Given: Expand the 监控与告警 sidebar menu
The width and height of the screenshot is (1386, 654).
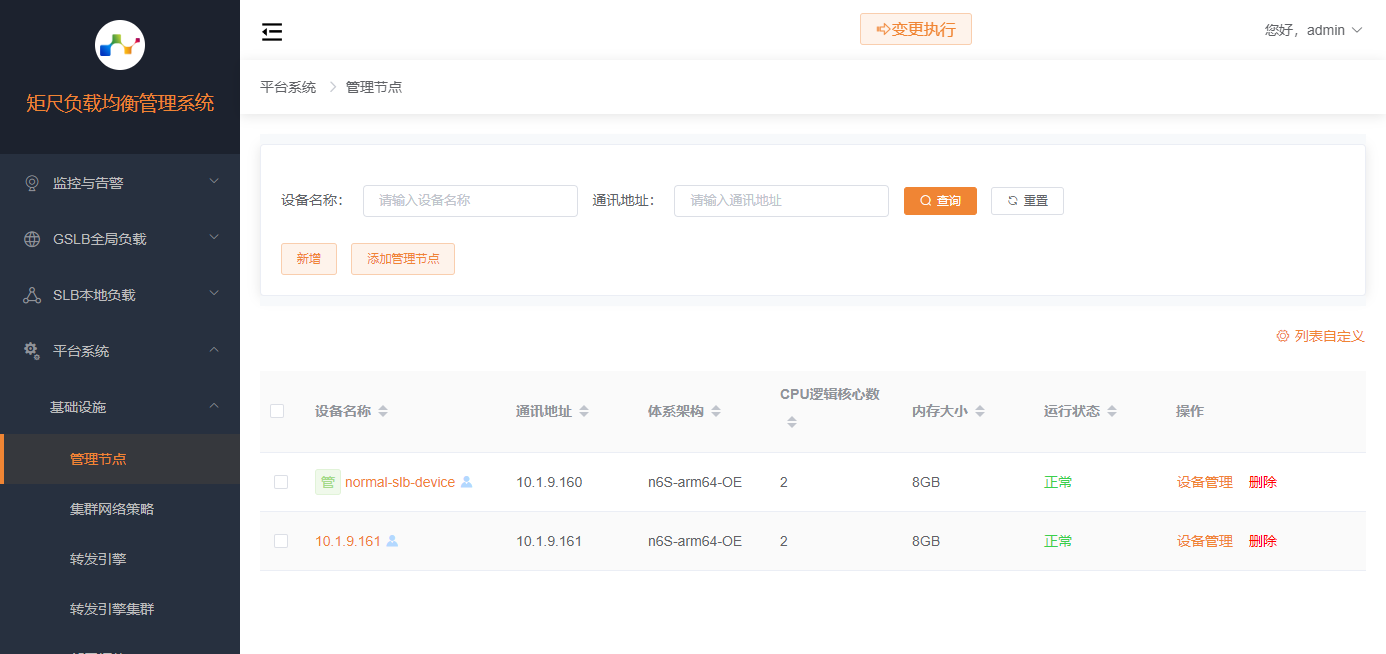Looking at the screenshot, I should point(120,183).
